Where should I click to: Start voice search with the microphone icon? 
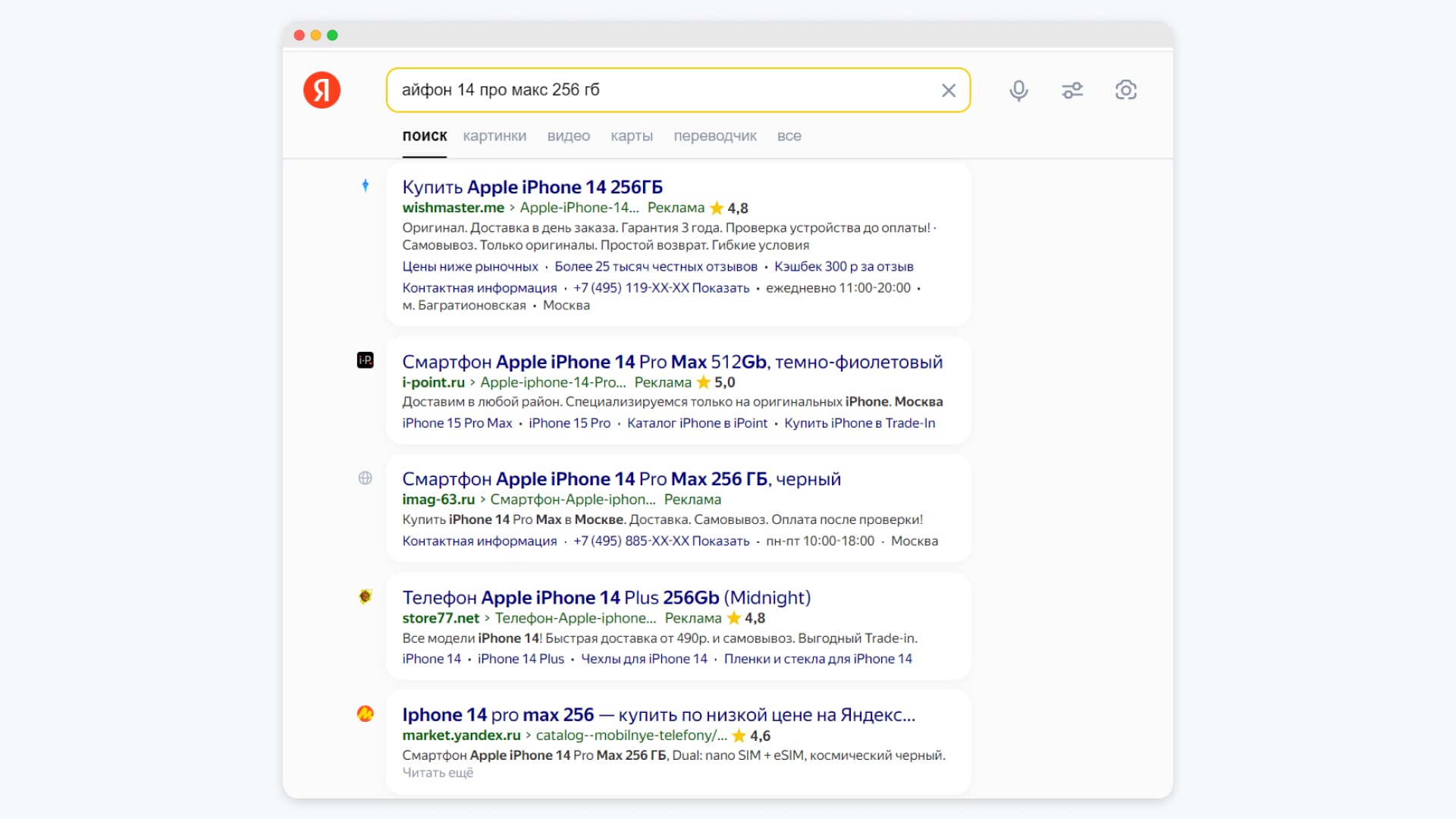(1018, 90)
